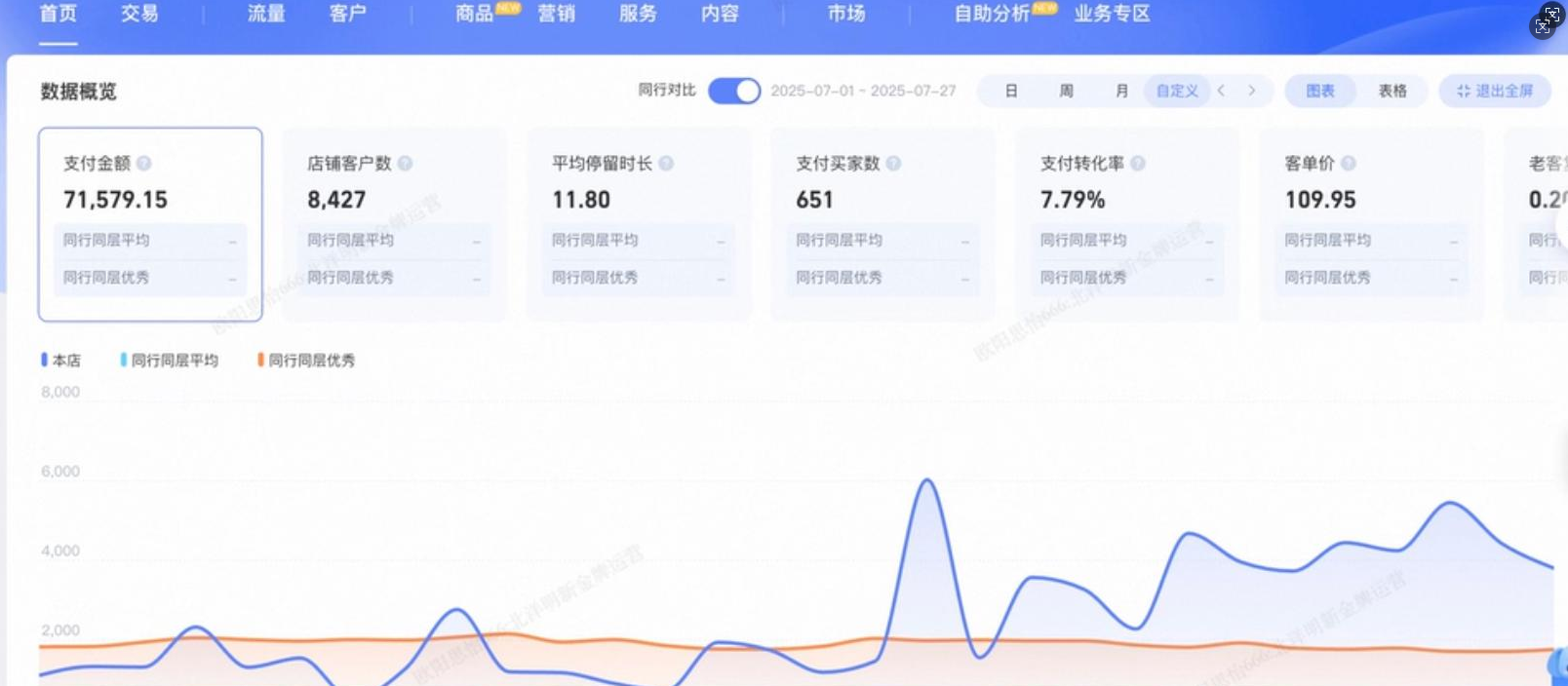Viewport: 1568px width, 686px height.
Task: Click info icon next to 平均停留时长
Action: (x=666, y=164)
